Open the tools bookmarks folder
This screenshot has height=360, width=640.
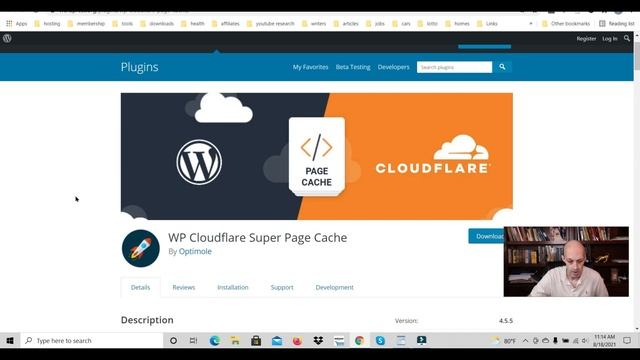(122, 24)
